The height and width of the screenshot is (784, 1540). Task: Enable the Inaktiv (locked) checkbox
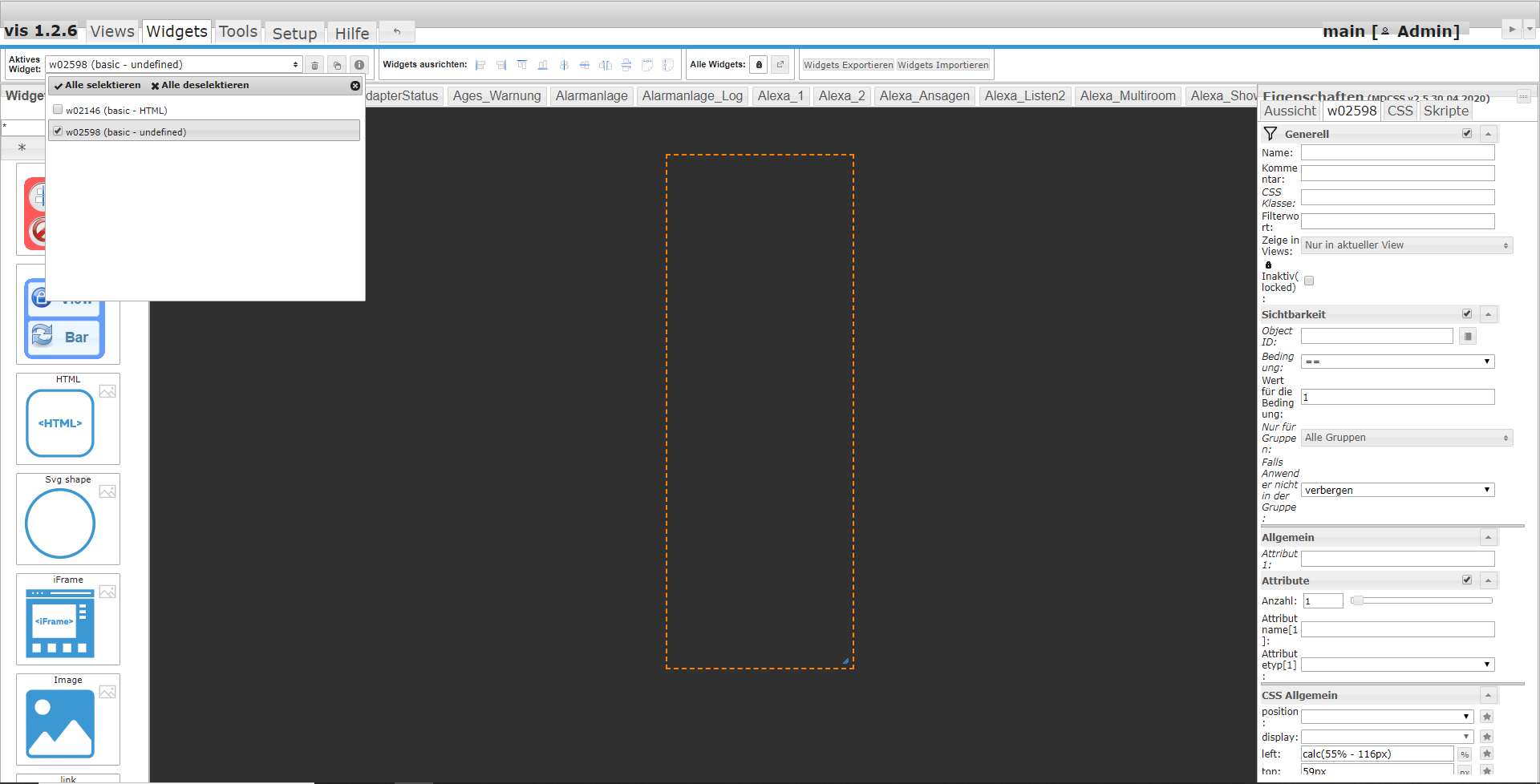1309,281
